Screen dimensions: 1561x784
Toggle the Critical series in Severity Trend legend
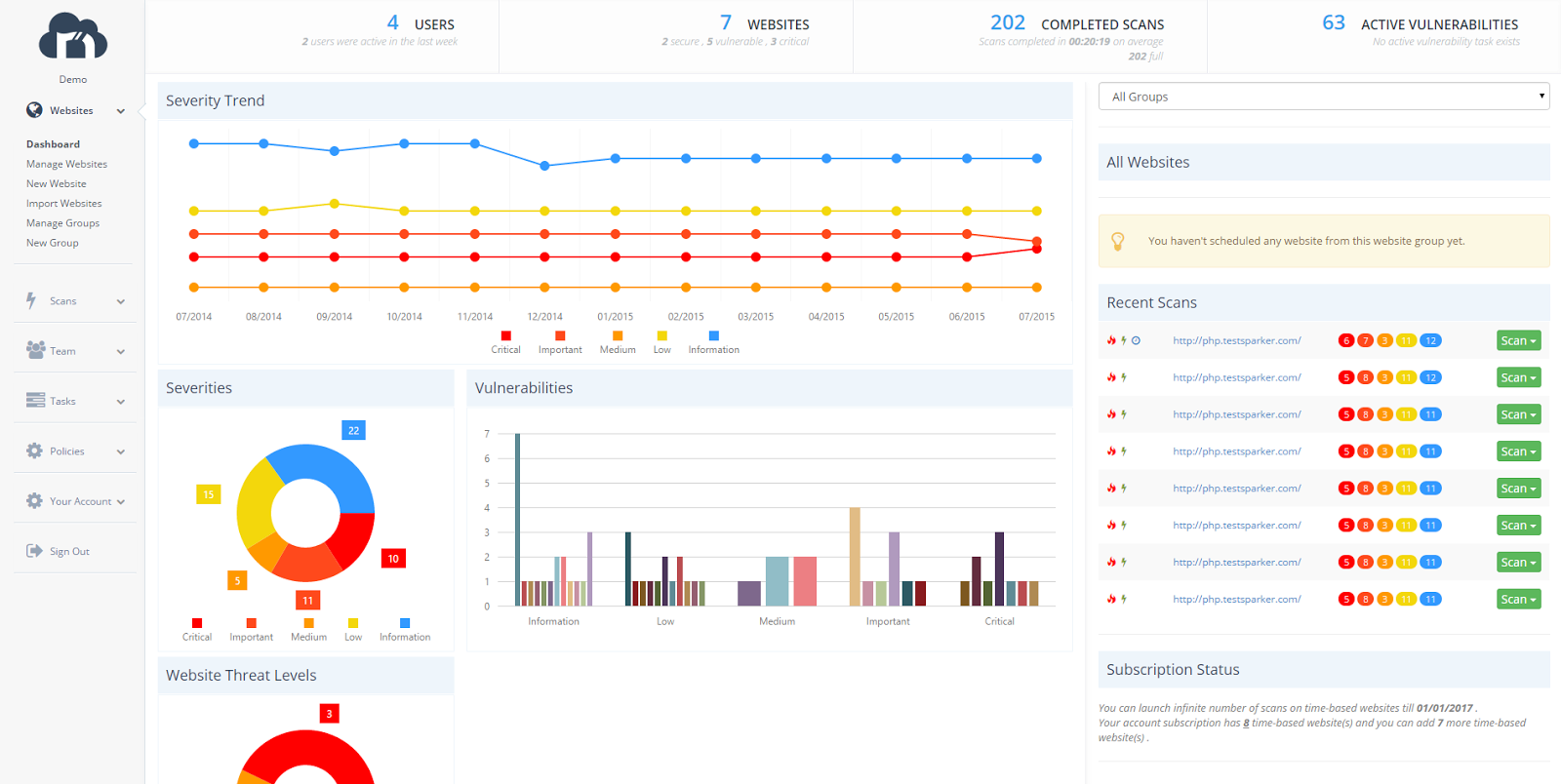[505, 342]
